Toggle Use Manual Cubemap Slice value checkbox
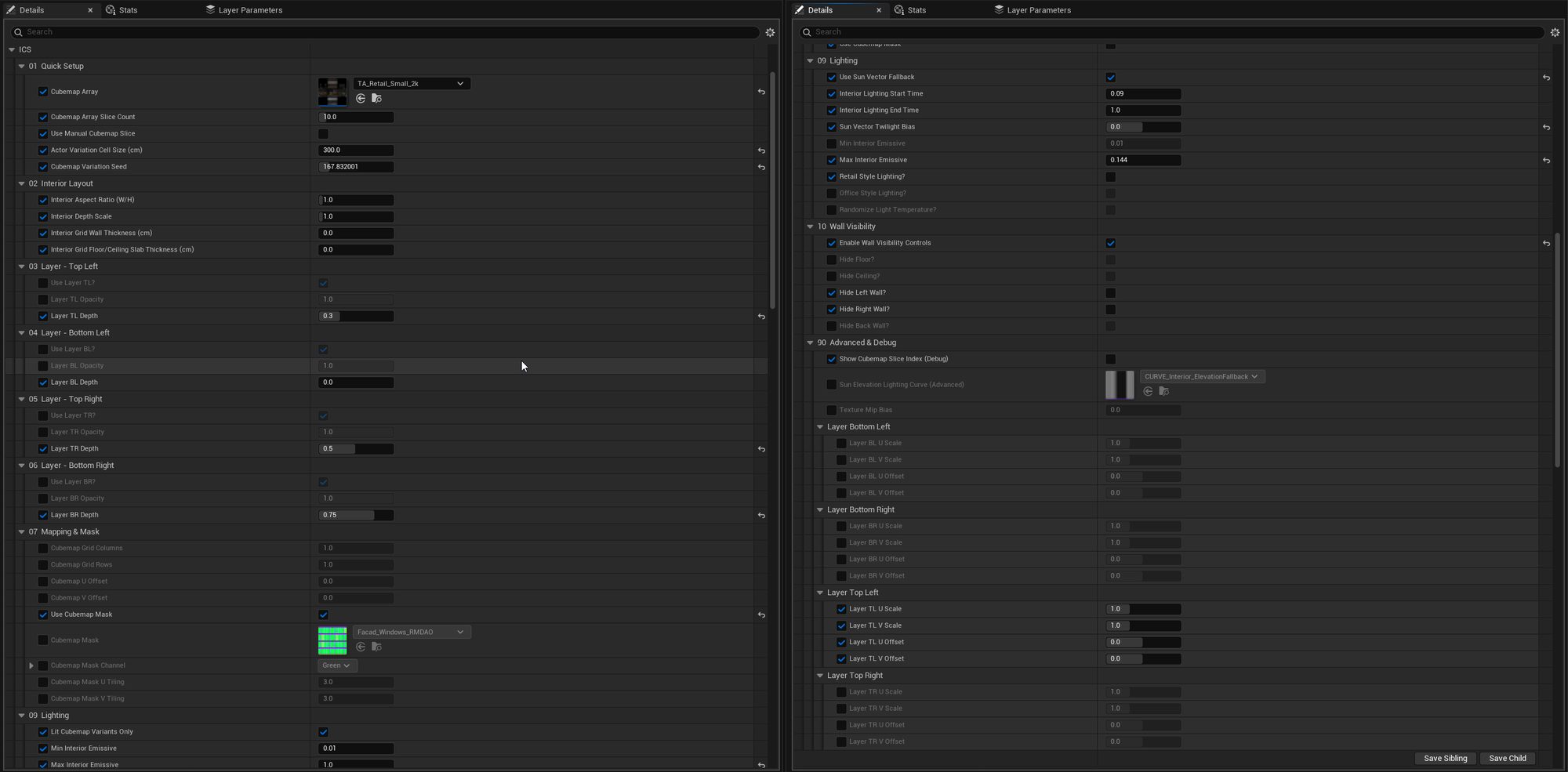The height and width of the screenshot is (772, 1568). click(323, 134)
